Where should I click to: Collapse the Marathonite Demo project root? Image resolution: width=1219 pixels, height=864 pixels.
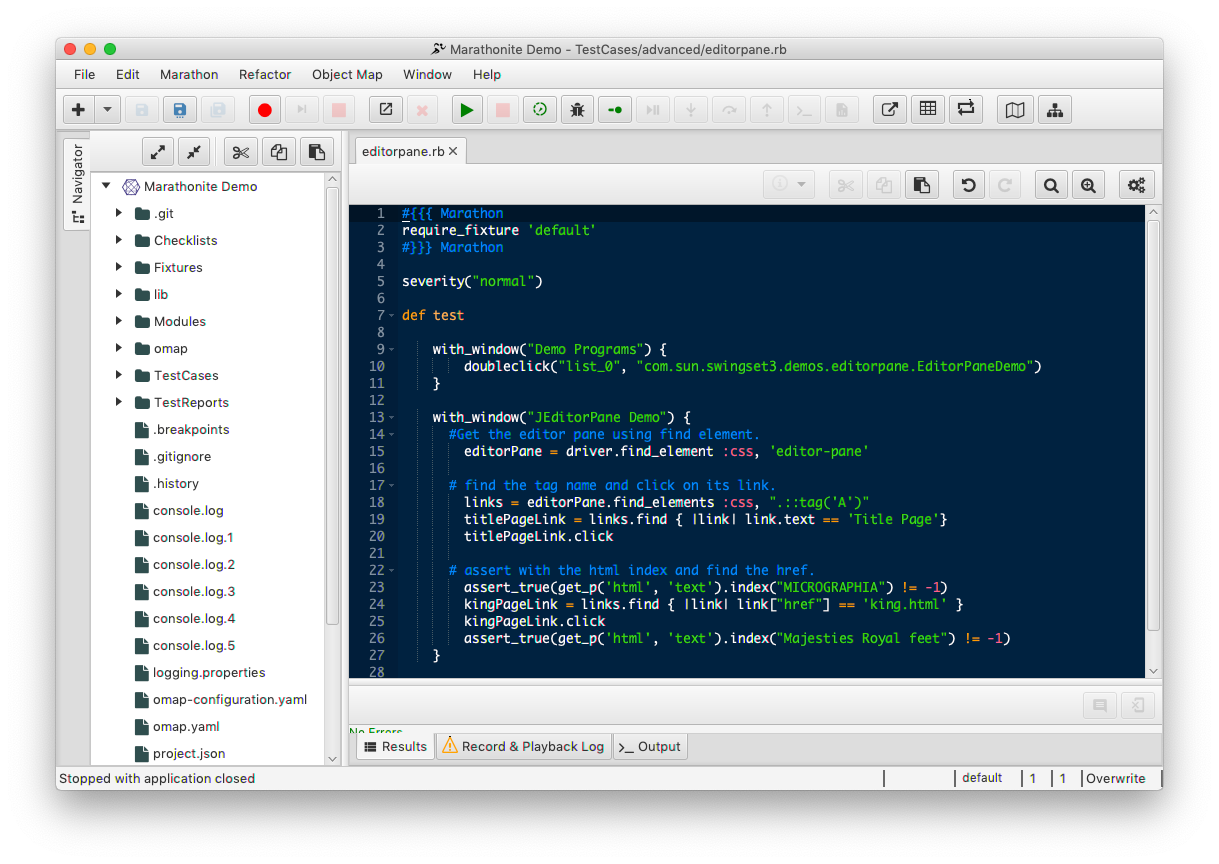[x=106, y=186]
